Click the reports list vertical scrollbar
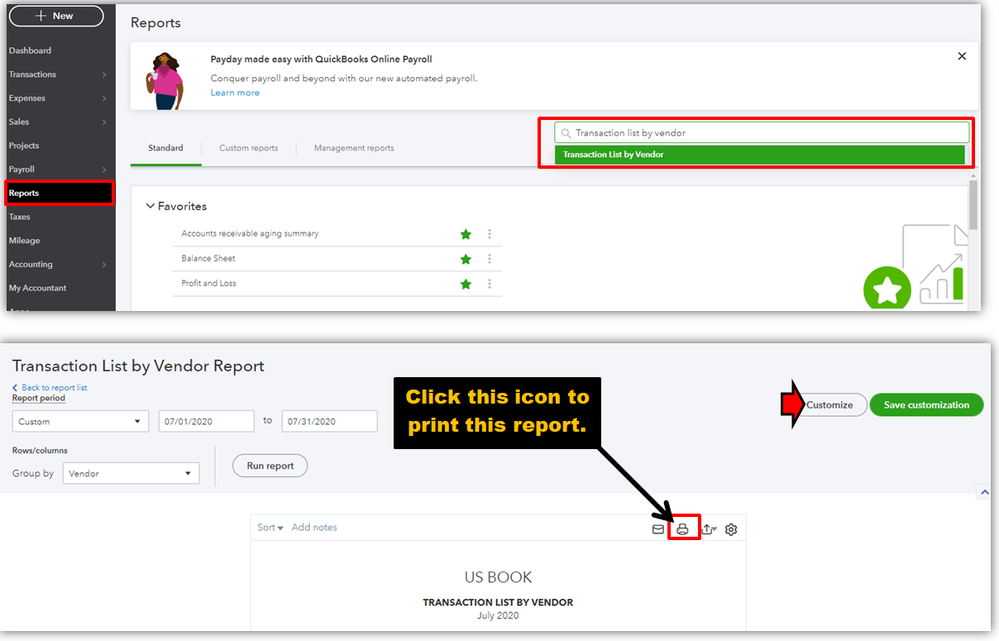This screenshot has width=999, height=641. 973,204
